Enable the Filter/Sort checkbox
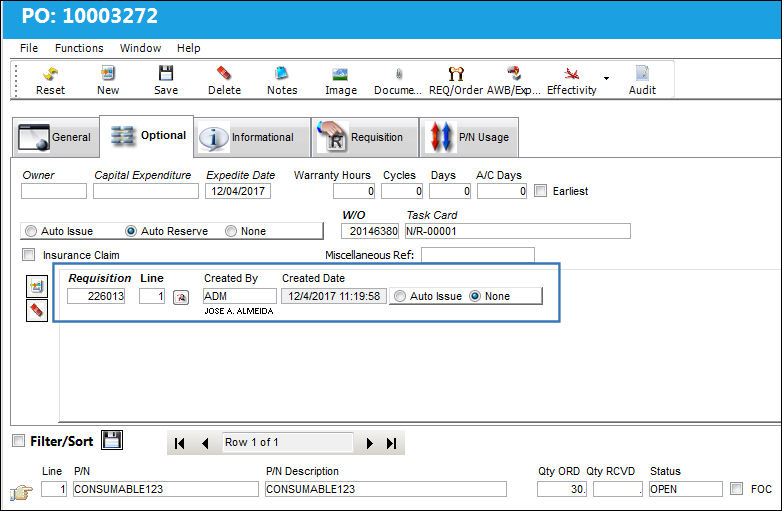 18,441
